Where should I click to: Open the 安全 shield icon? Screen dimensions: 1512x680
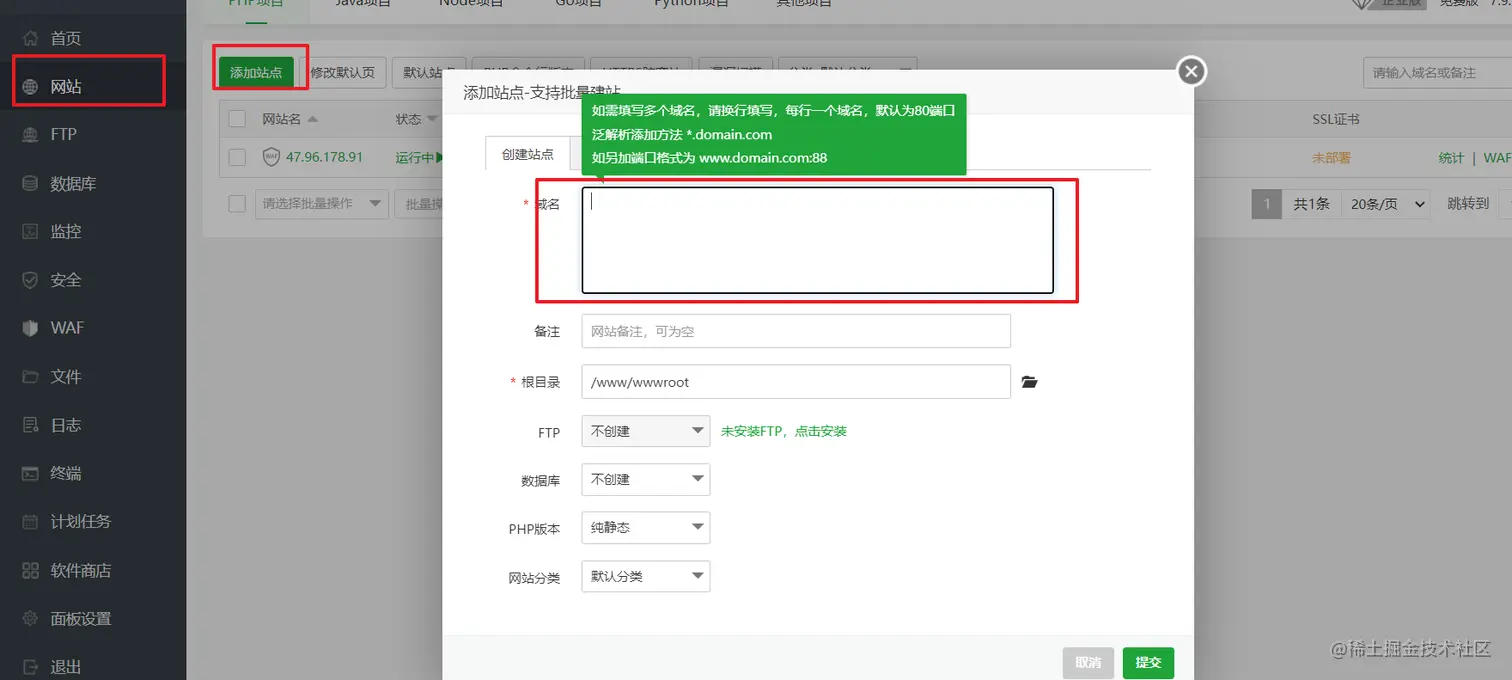point(30,280)
